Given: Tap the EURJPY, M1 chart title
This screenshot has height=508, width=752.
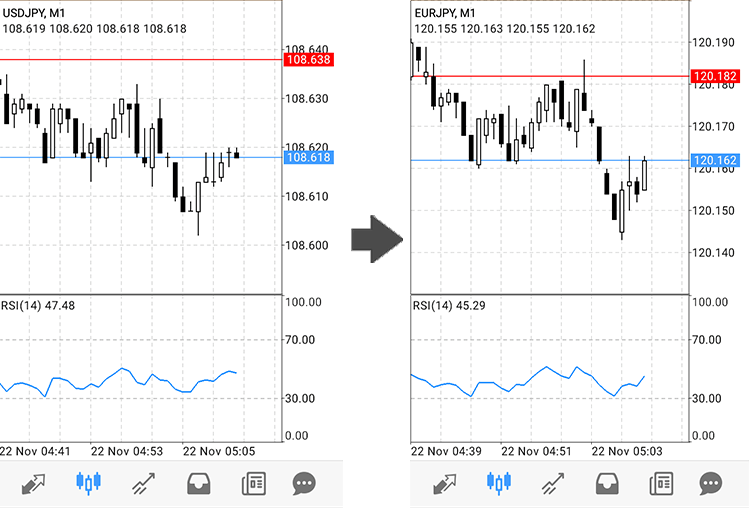Looking at the screenshot, I should tap(449, 12).
